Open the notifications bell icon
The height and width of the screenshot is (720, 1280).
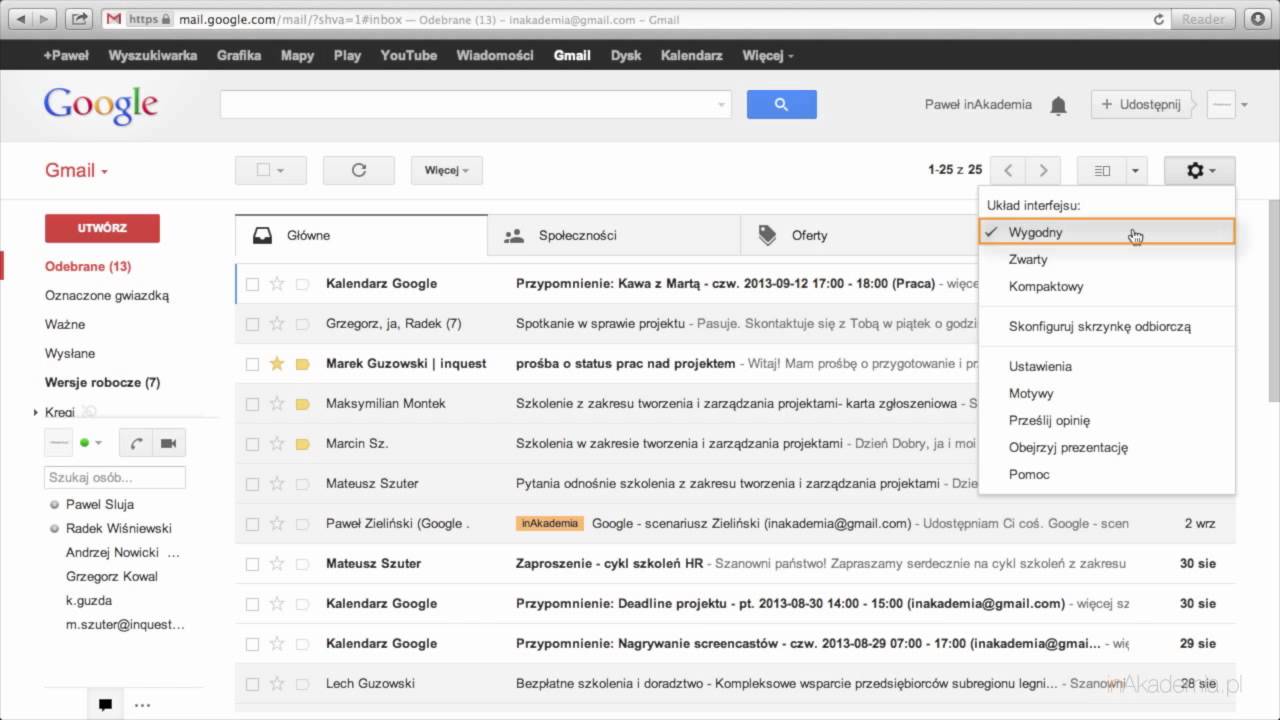pos(1058,105)
